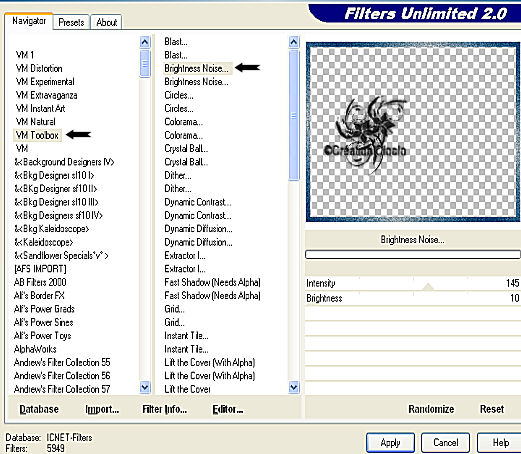This screenshot has height=454, width=521.
Task: Select Alf's Border FX category
Action: 39,295
